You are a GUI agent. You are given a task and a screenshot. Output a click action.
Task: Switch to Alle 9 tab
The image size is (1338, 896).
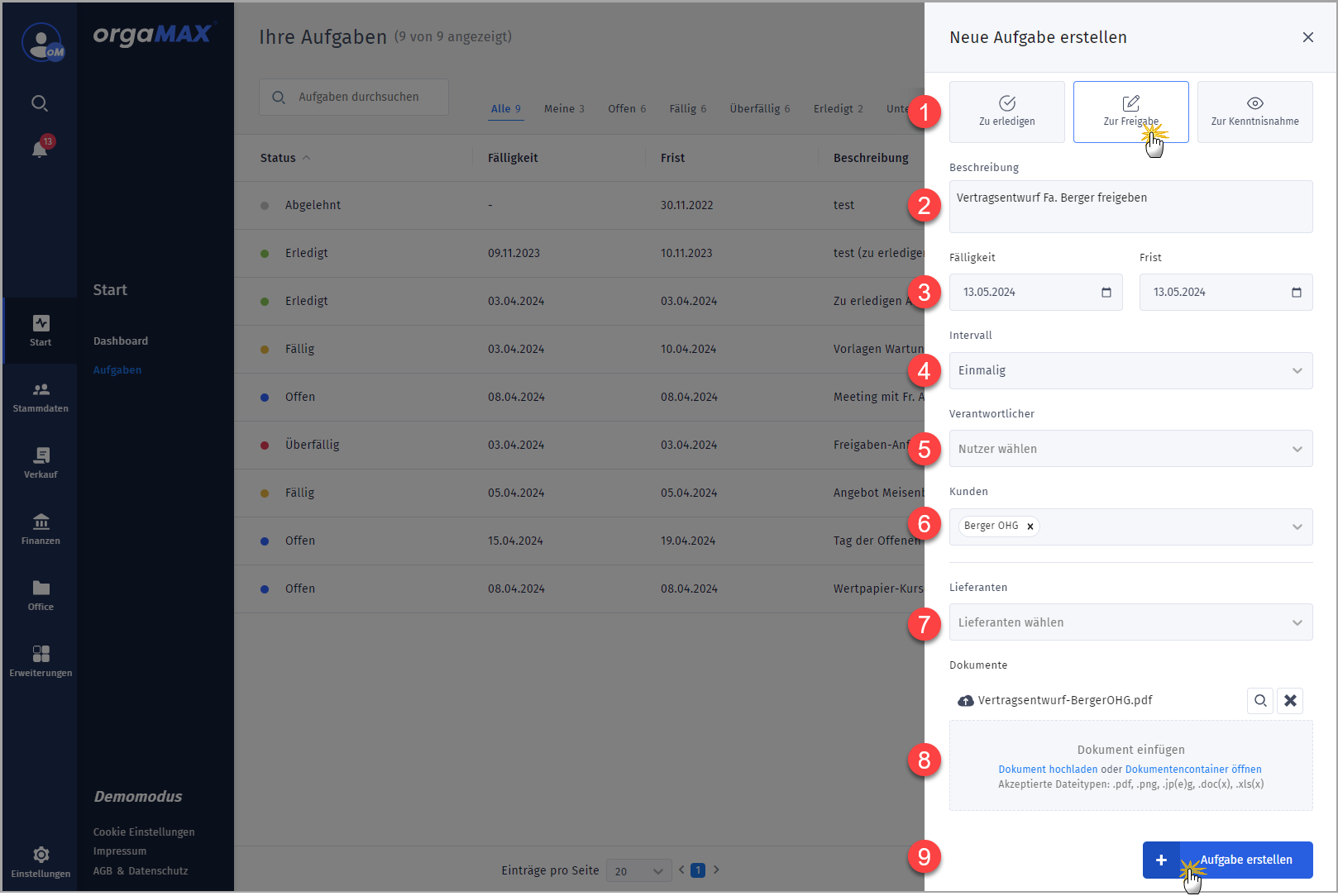coord(506,108)
